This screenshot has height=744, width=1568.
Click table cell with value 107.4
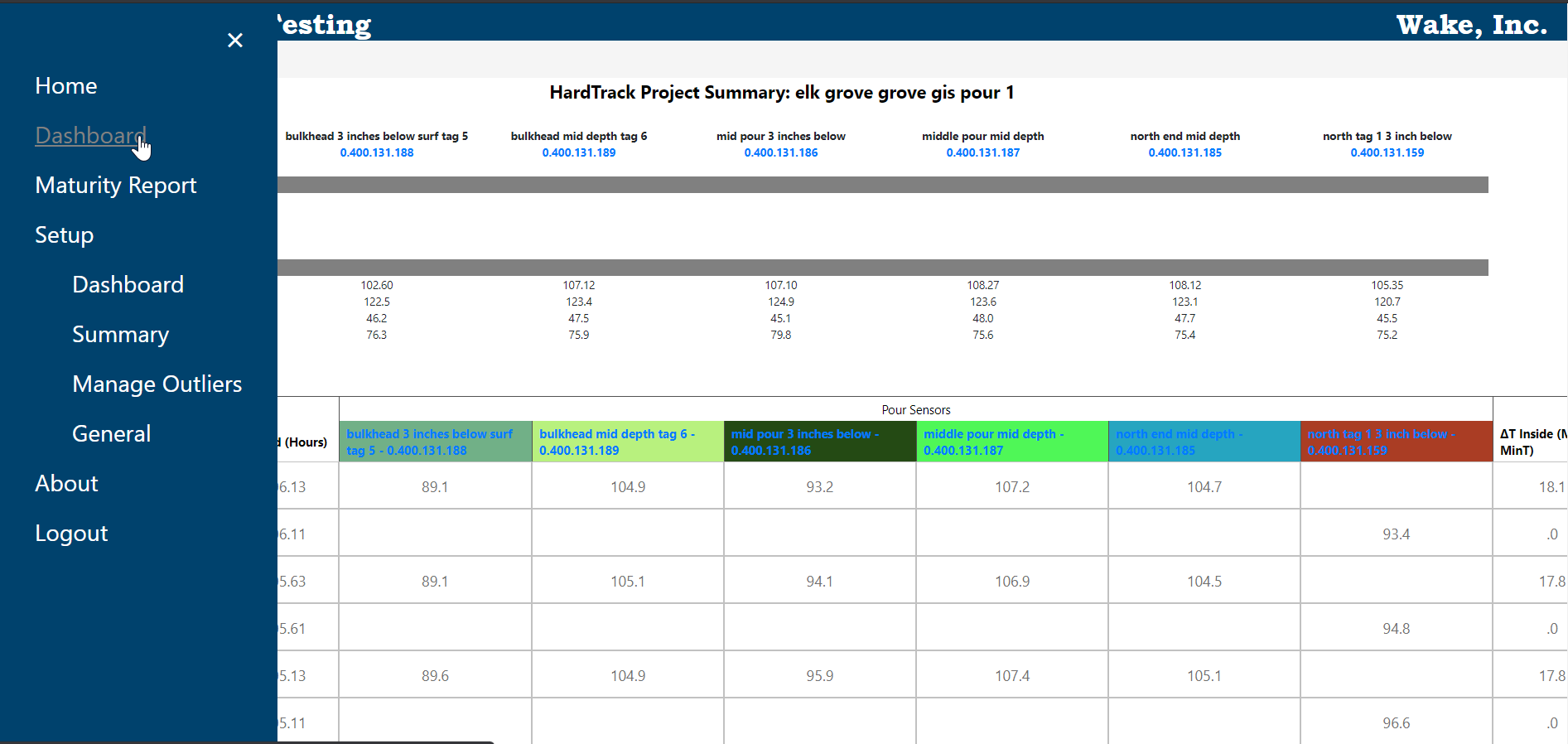(1012, 676)
